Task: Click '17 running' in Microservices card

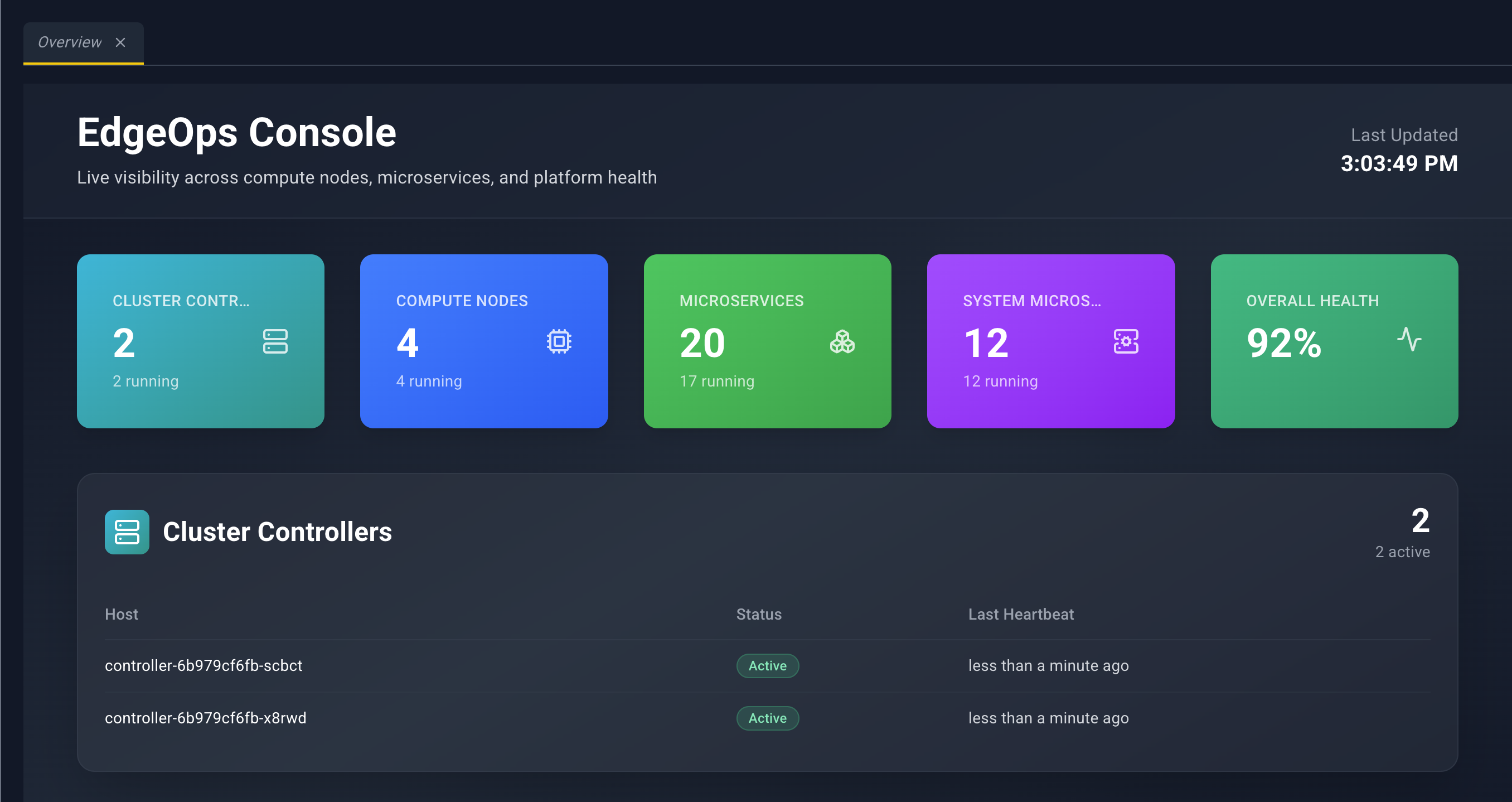Action: click(x=716, y=381)
